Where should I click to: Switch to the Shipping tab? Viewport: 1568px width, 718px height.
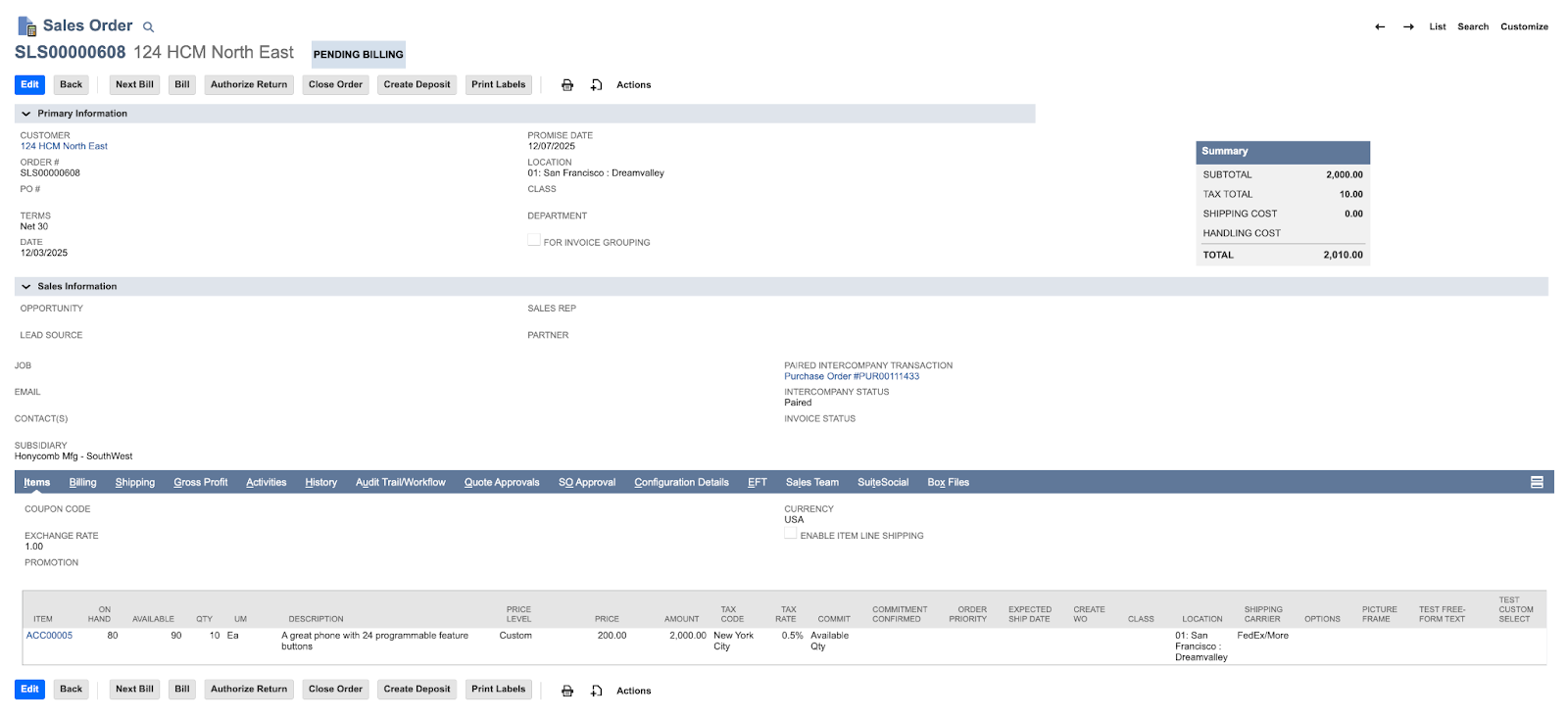coord(135,482)
